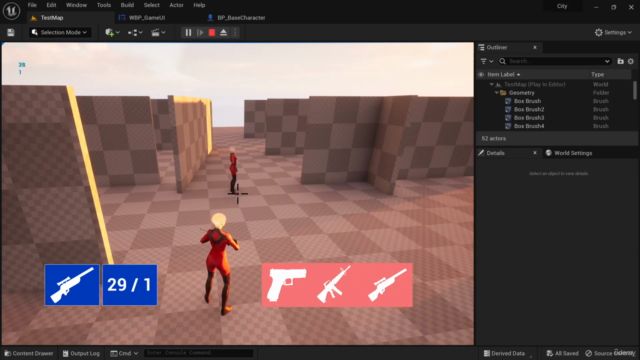Open the Selection Mode dropdown
The width and height of the screenshot is (640, 360).
(60, 33)
